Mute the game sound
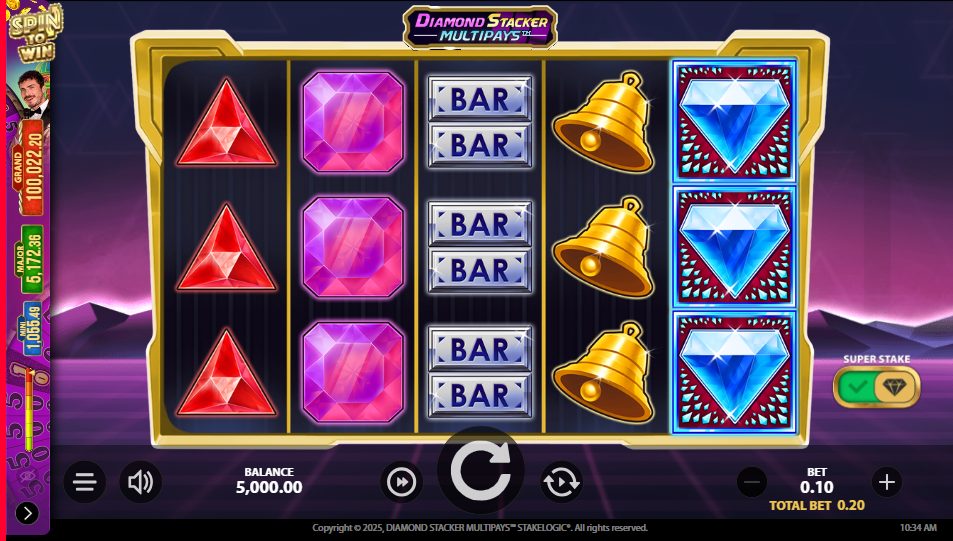 pos(140,482)
